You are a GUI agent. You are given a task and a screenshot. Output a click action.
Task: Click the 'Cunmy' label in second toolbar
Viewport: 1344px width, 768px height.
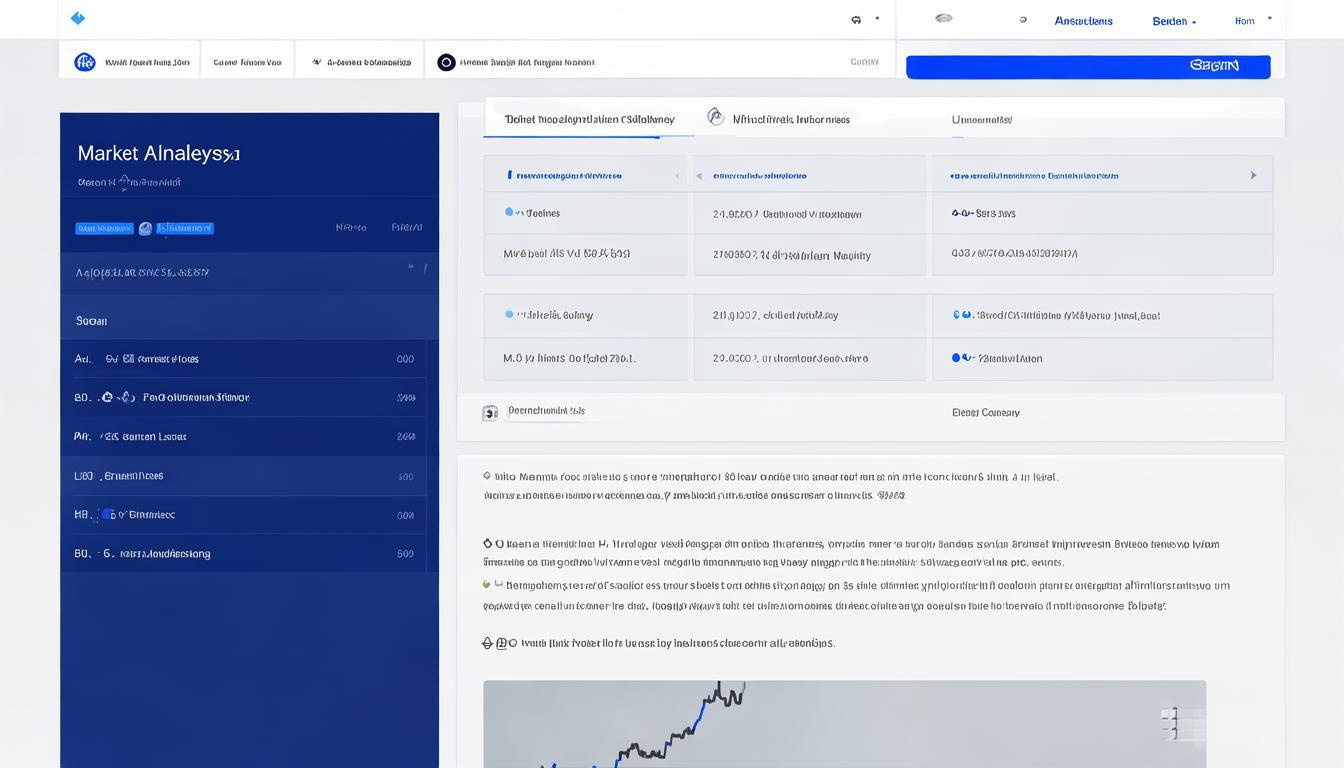[x=864, y=62]
